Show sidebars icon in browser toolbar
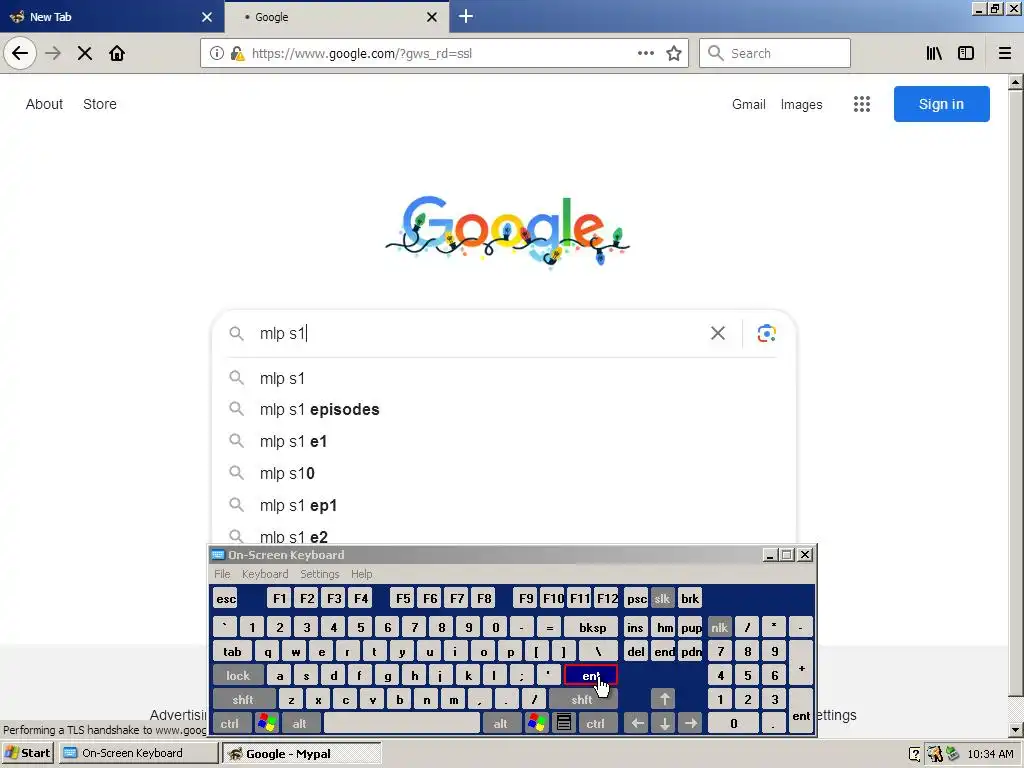The width and height of the screenshot is (1024, 768). click(x=966, y=54)
